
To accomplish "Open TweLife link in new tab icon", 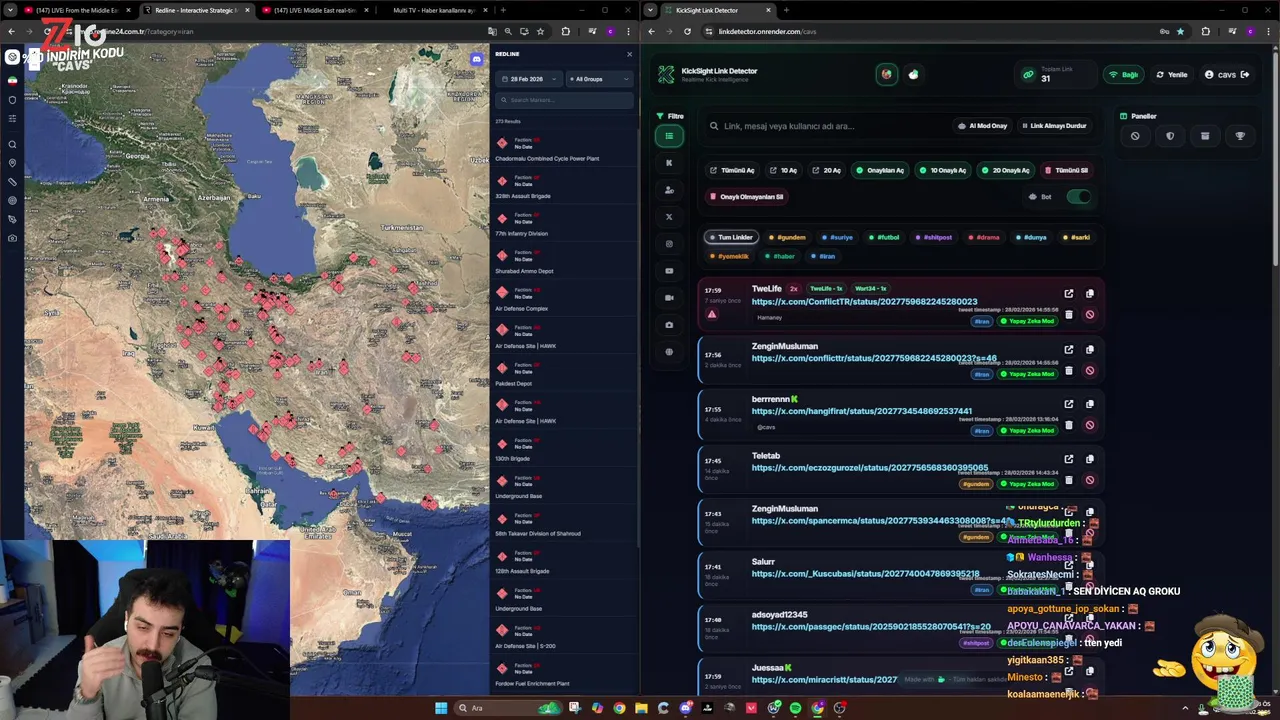I will point(1069,294).
